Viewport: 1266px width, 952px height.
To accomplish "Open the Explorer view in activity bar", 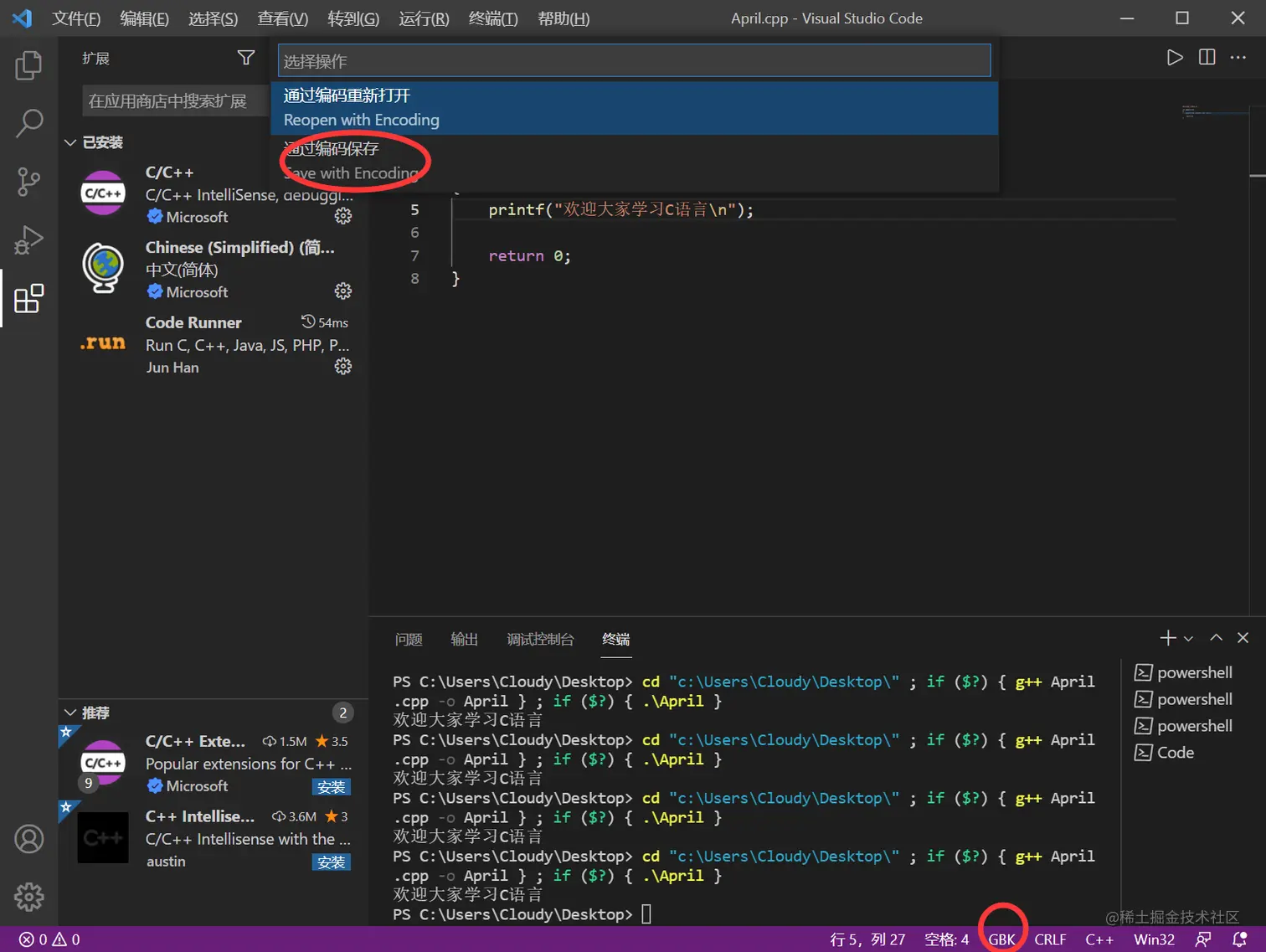I will [28, 64].
